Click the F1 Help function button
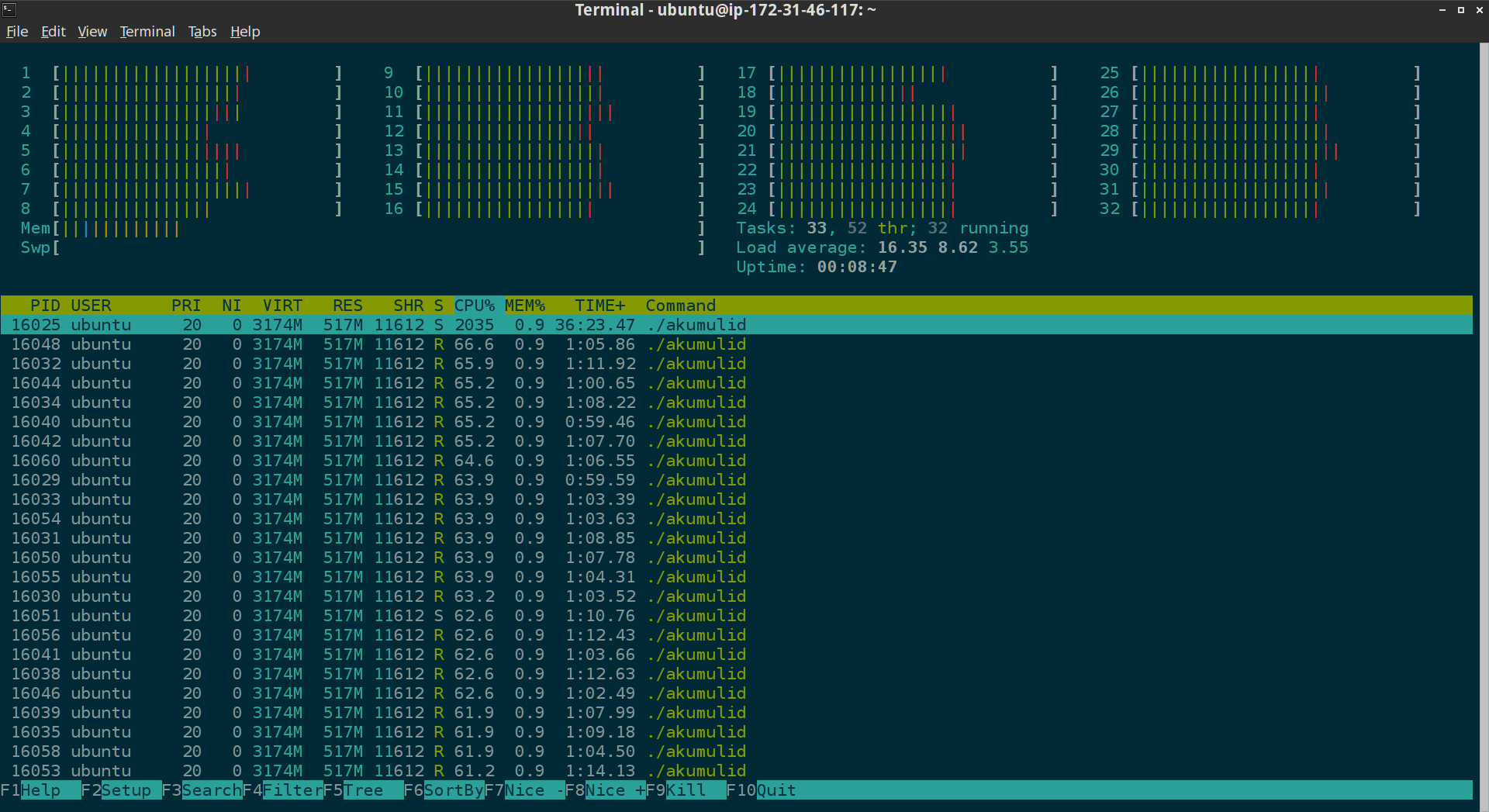 [x=40, y=790]
